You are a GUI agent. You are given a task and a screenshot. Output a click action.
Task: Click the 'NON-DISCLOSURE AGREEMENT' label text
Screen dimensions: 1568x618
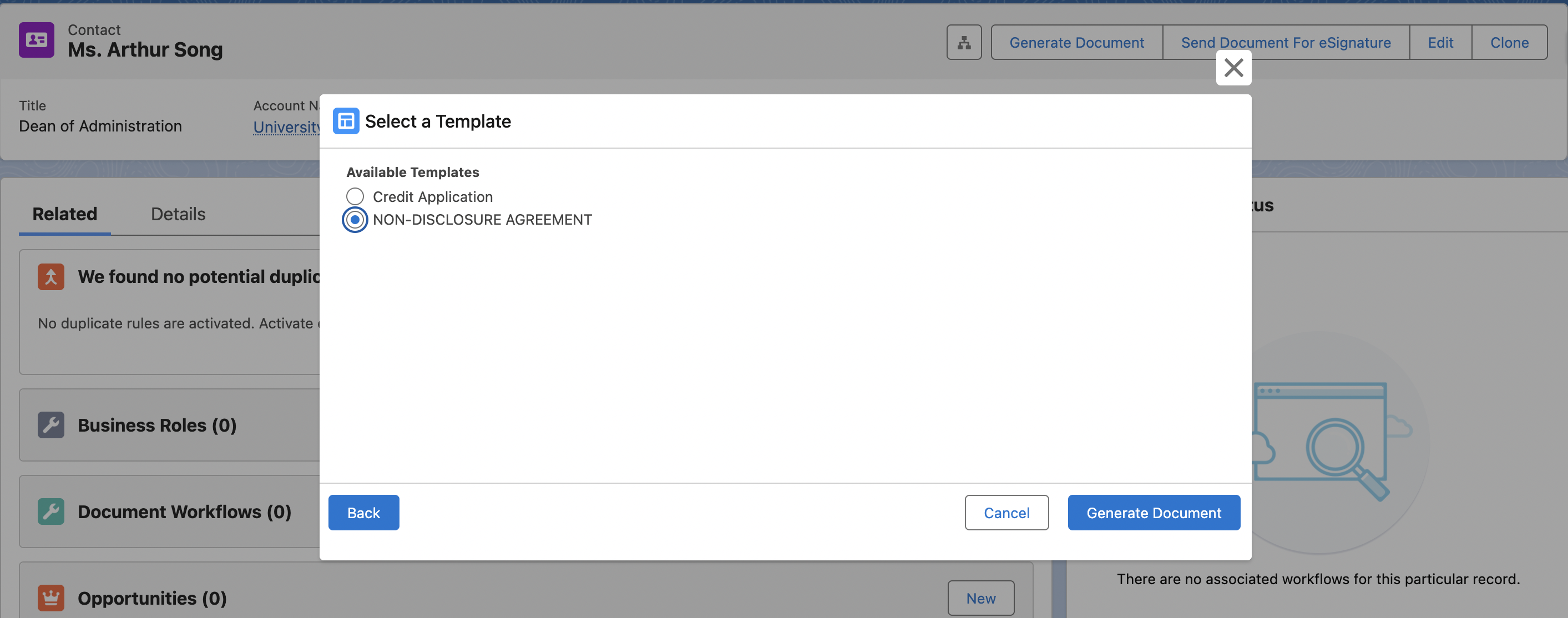pos(482,219)
